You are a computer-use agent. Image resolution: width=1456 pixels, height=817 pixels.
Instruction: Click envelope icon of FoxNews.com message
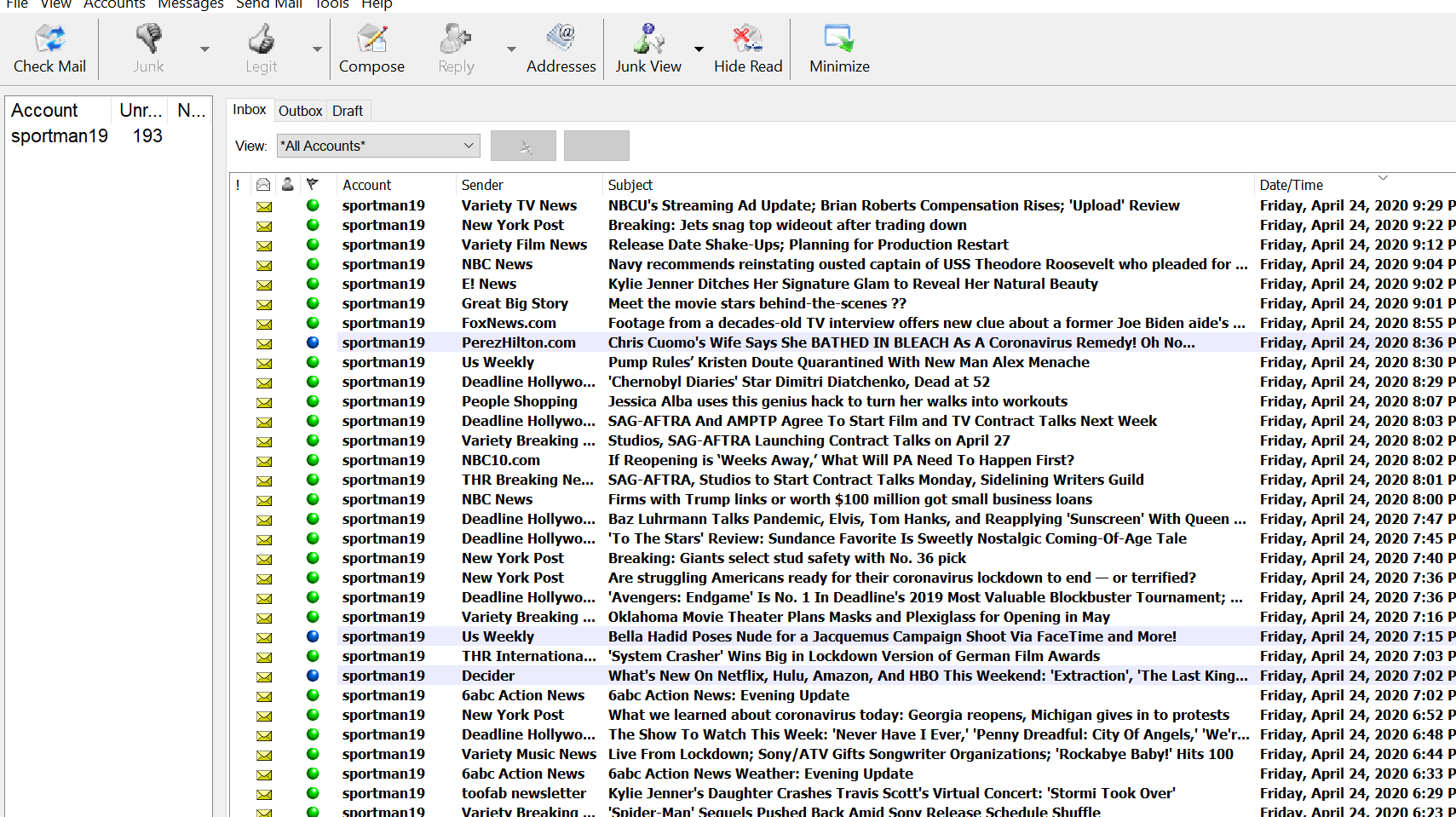(x=264, y=324)
